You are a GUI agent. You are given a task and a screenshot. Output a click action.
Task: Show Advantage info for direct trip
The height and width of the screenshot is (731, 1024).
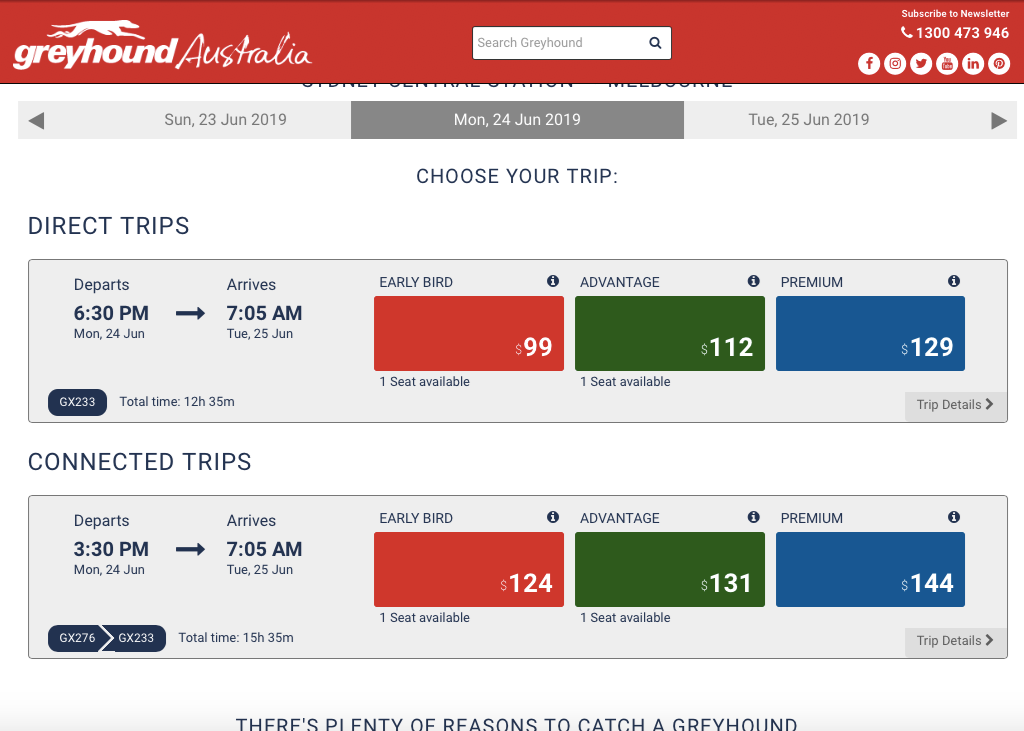point(754,281)
